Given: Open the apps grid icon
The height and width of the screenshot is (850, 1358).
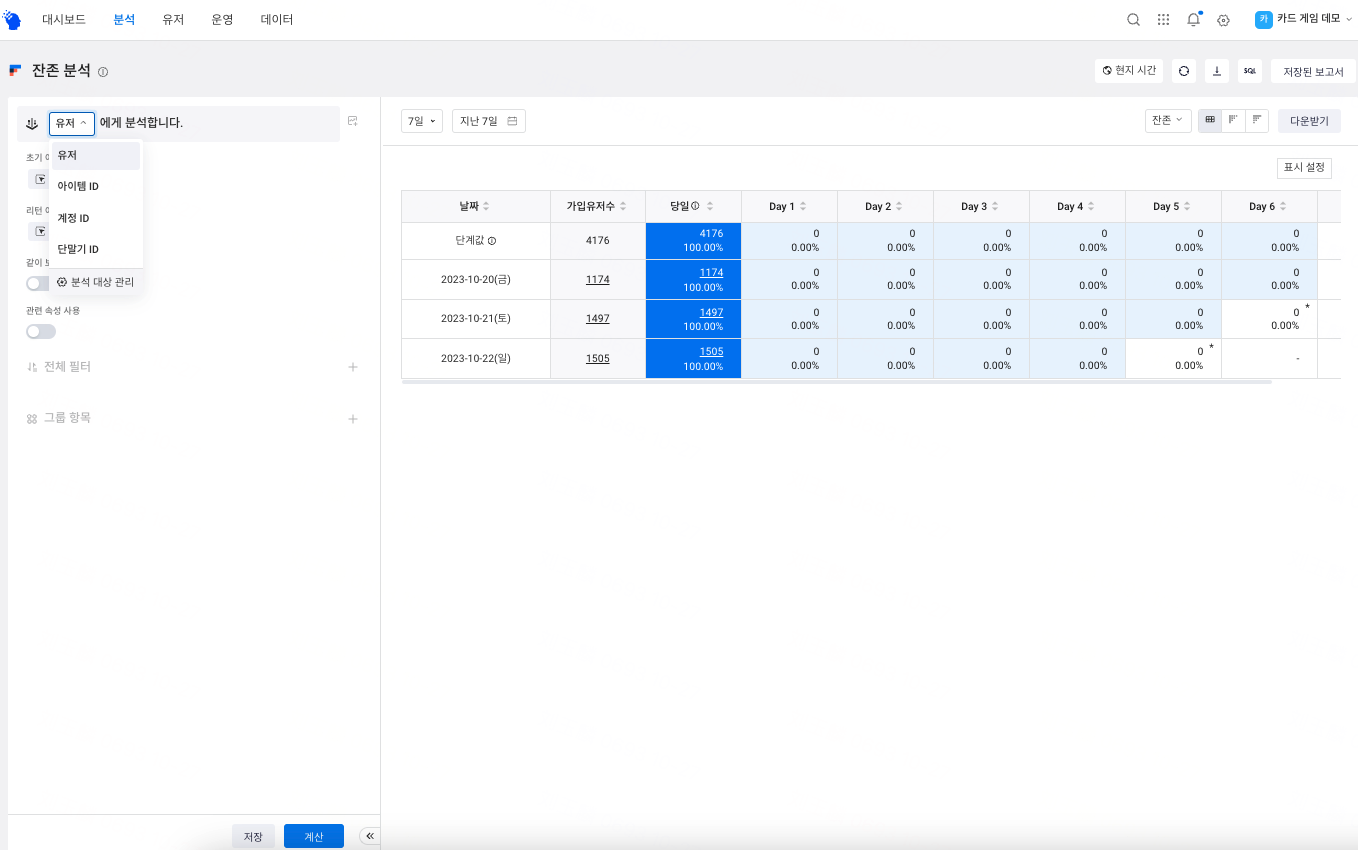Looking at the screenshot, I should pyautogui.click(x=1163, y=19).
